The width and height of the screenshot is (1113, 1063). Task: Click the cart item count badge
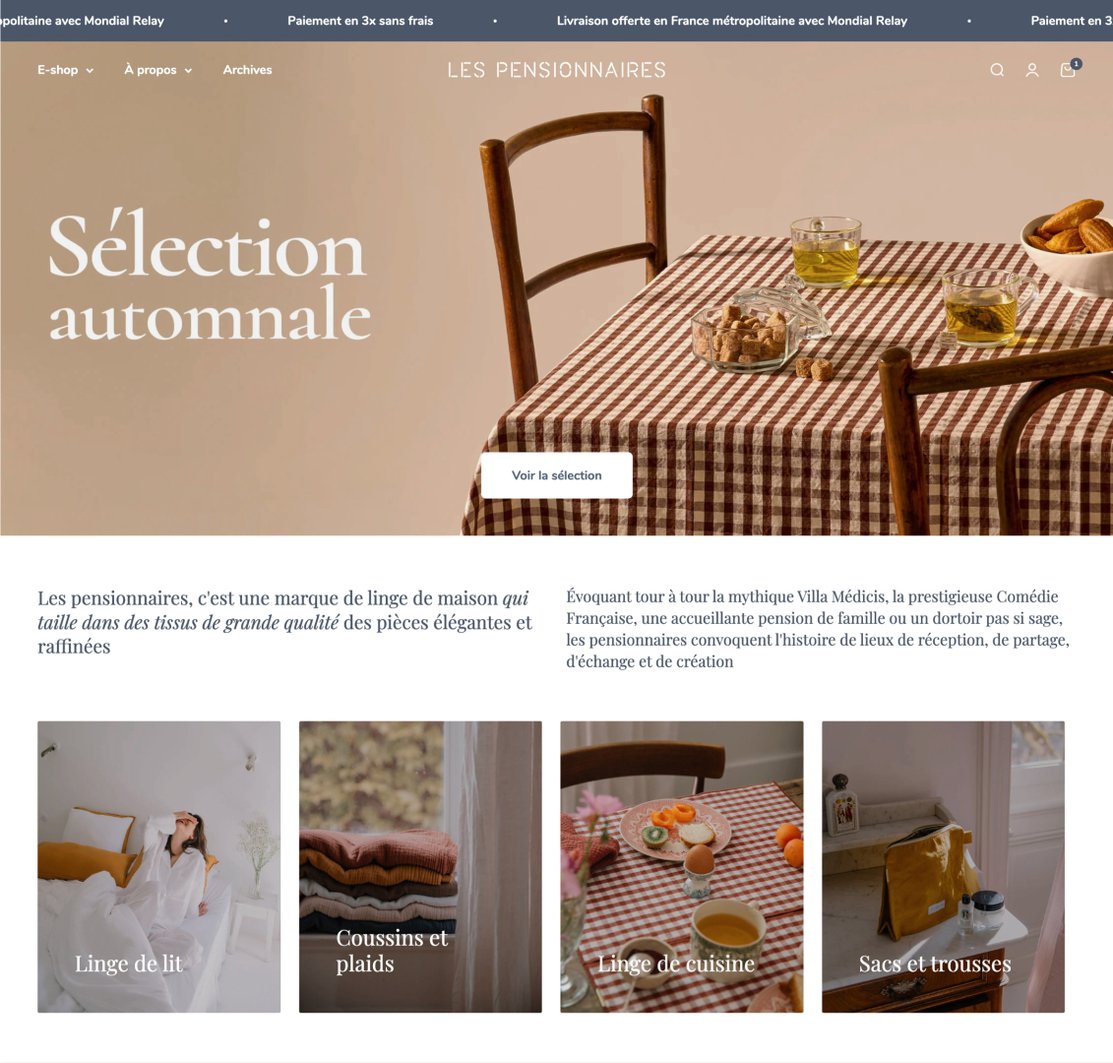coord(1076,64)
